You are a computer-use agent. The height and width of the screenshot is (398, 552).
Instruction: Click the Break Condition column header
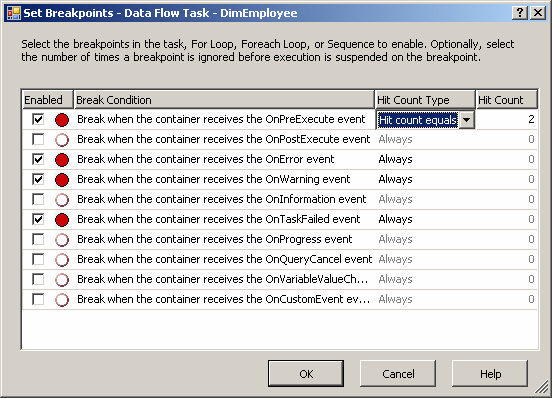pos(224,100)
